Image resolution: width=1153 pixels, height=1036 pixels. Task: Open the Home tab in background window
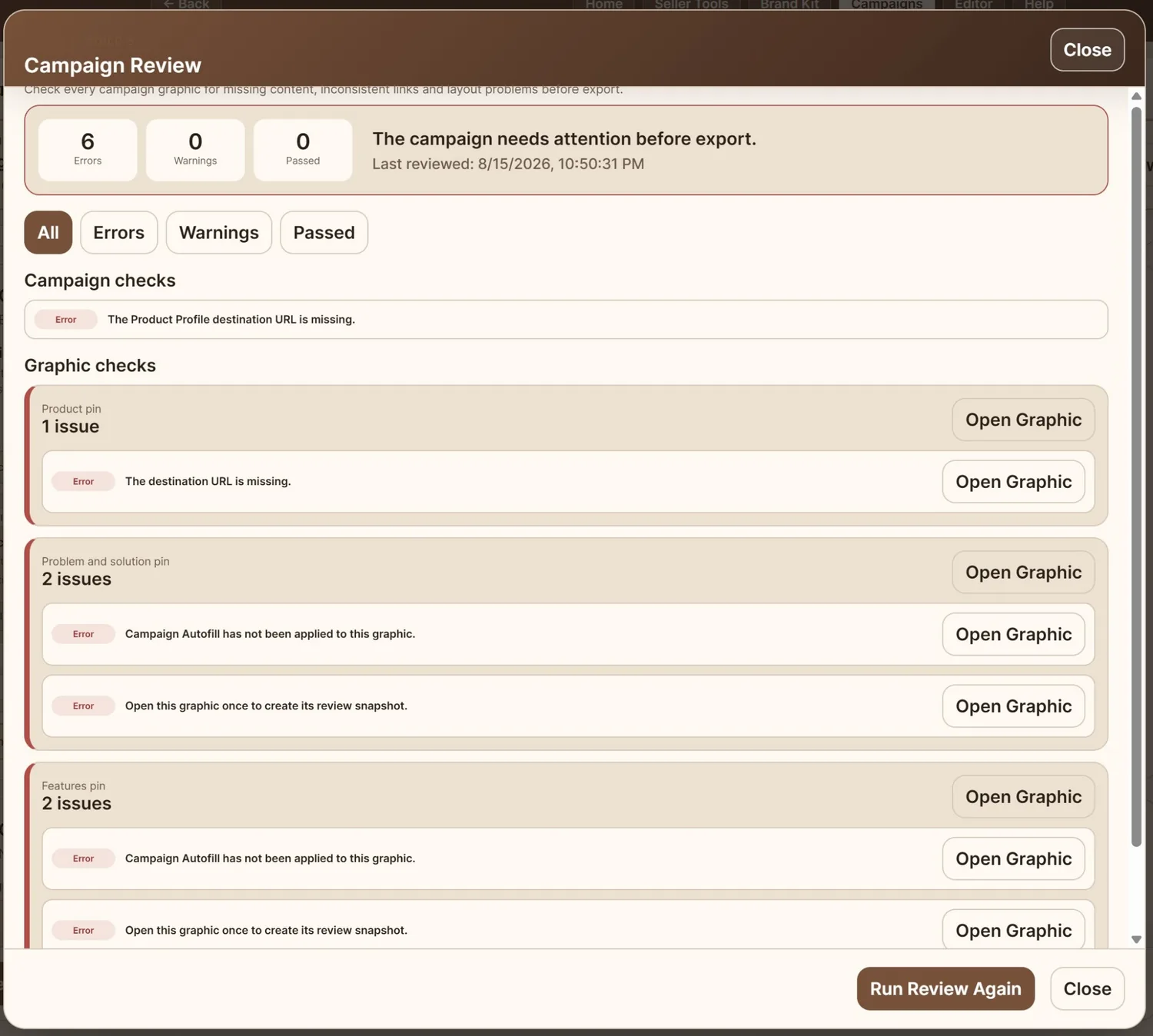click(604, 5)
